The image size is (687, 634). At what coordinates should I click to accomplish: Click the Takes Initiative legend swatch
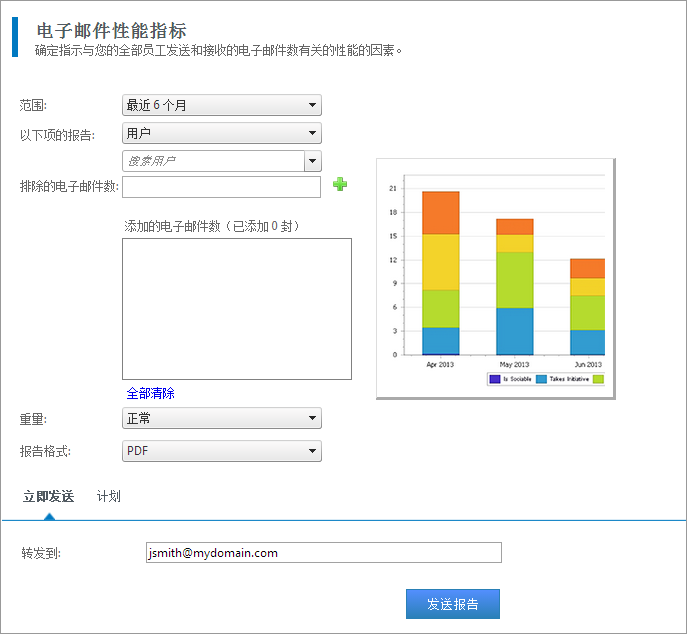[541, 380]
